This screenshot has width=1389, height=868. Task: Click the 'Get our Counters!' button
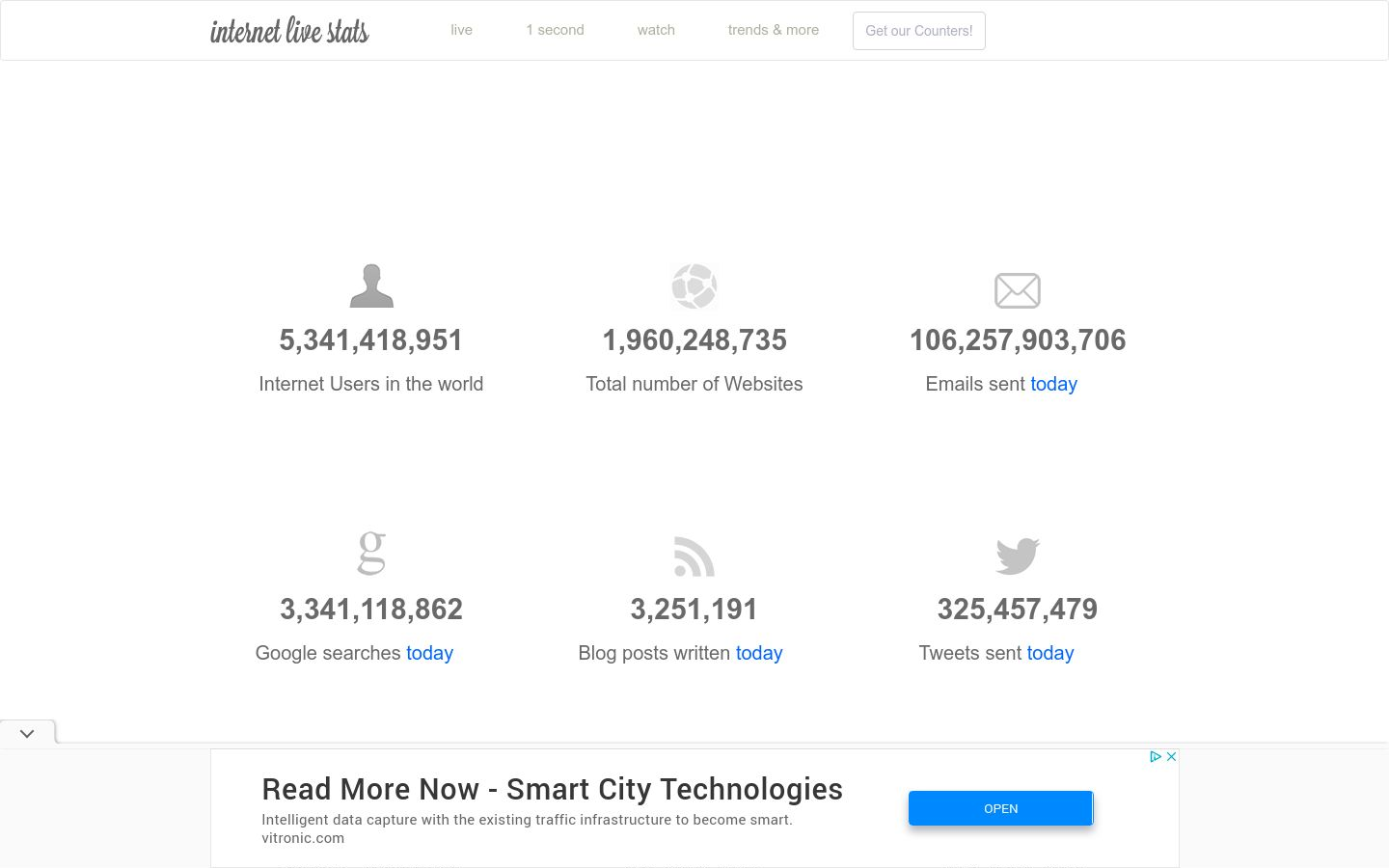click(x=918, y=30)
